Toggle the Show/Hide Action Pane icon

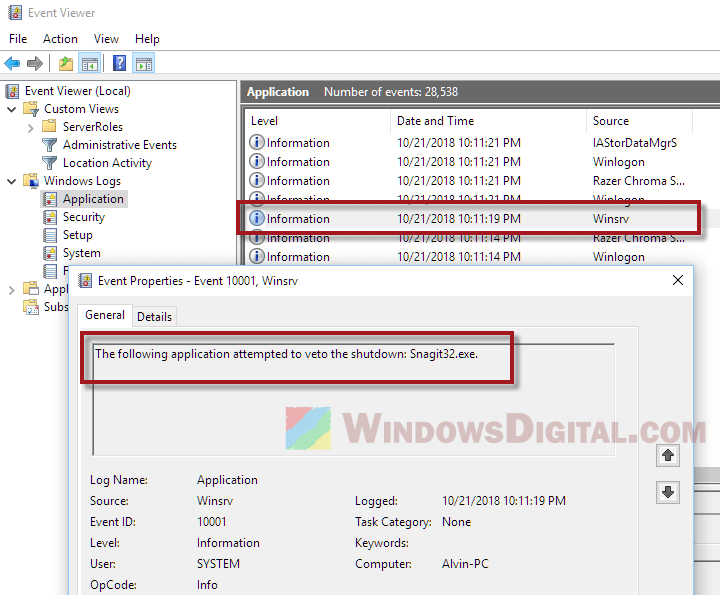click(143, 63)
